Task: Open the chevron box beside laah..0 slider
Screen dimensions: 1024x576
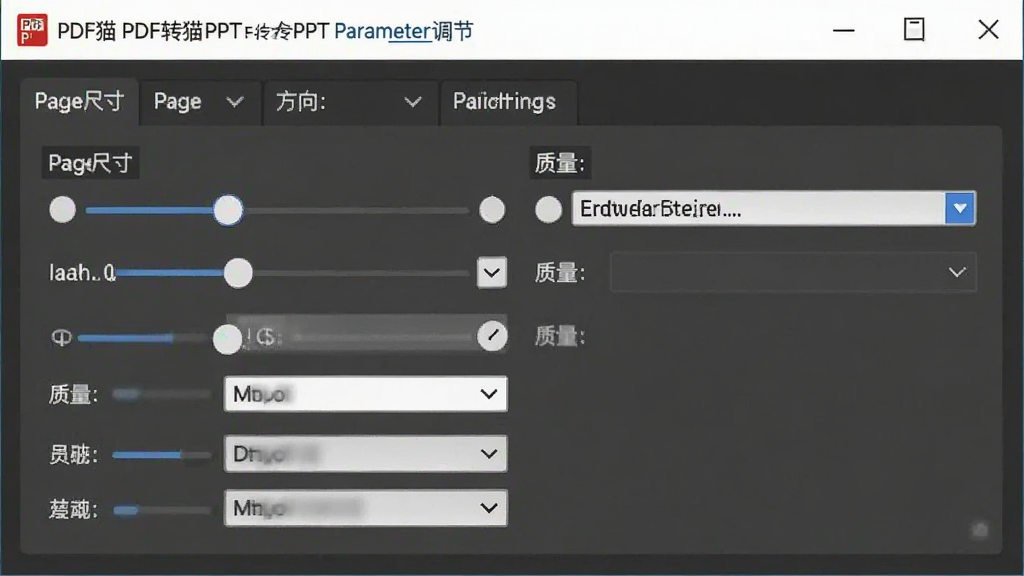Action: coord(492,272)
